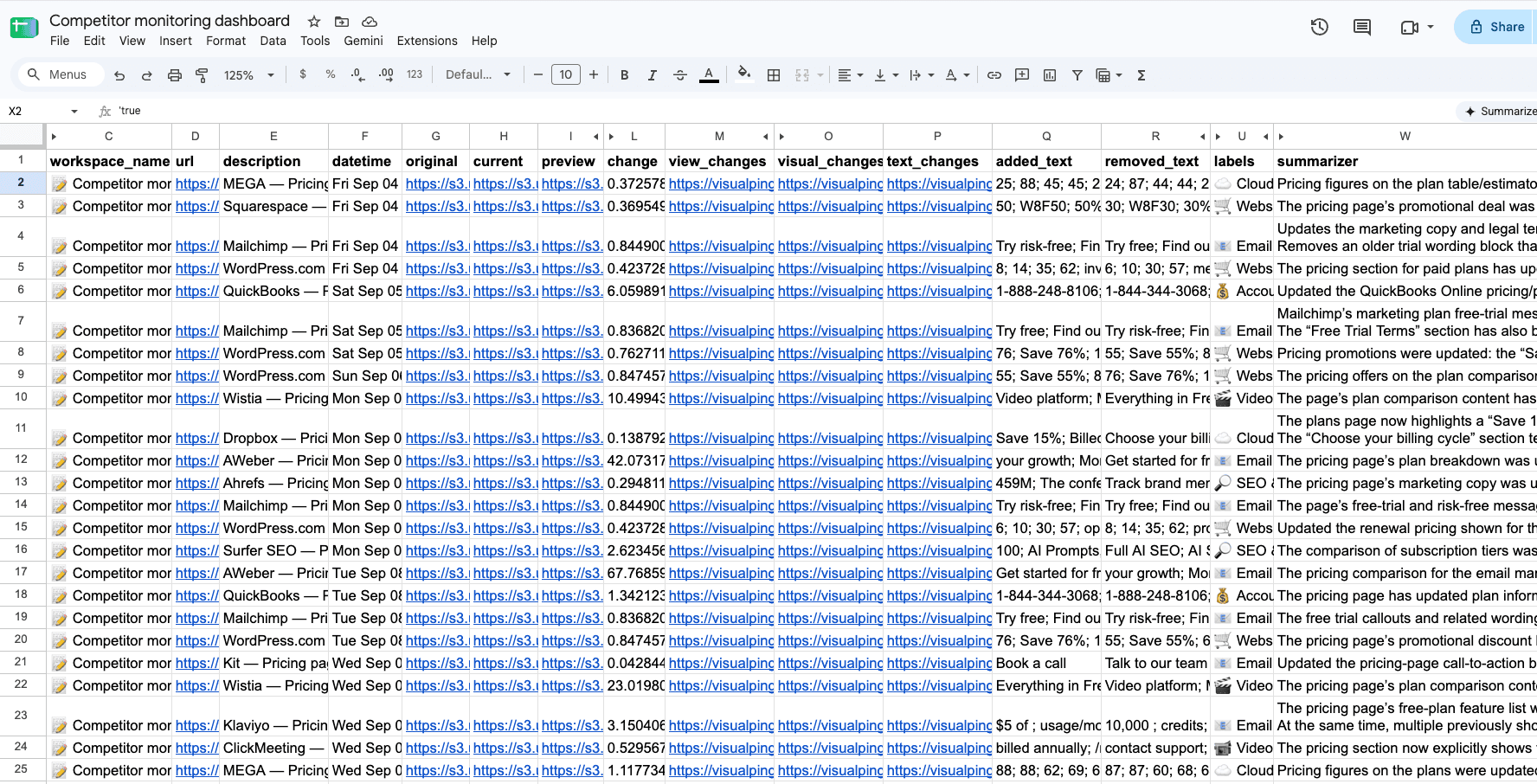Click the create filter icon

tap(1077, 75)
